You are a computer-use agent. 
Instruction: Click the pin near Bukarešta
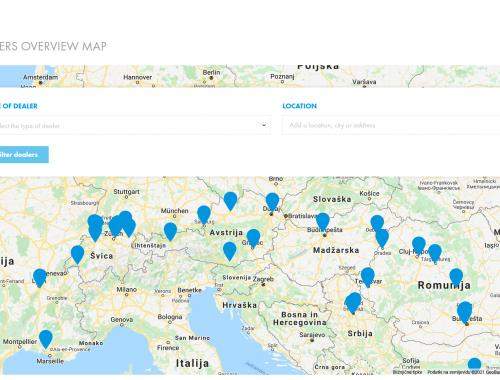coord(465,312)
